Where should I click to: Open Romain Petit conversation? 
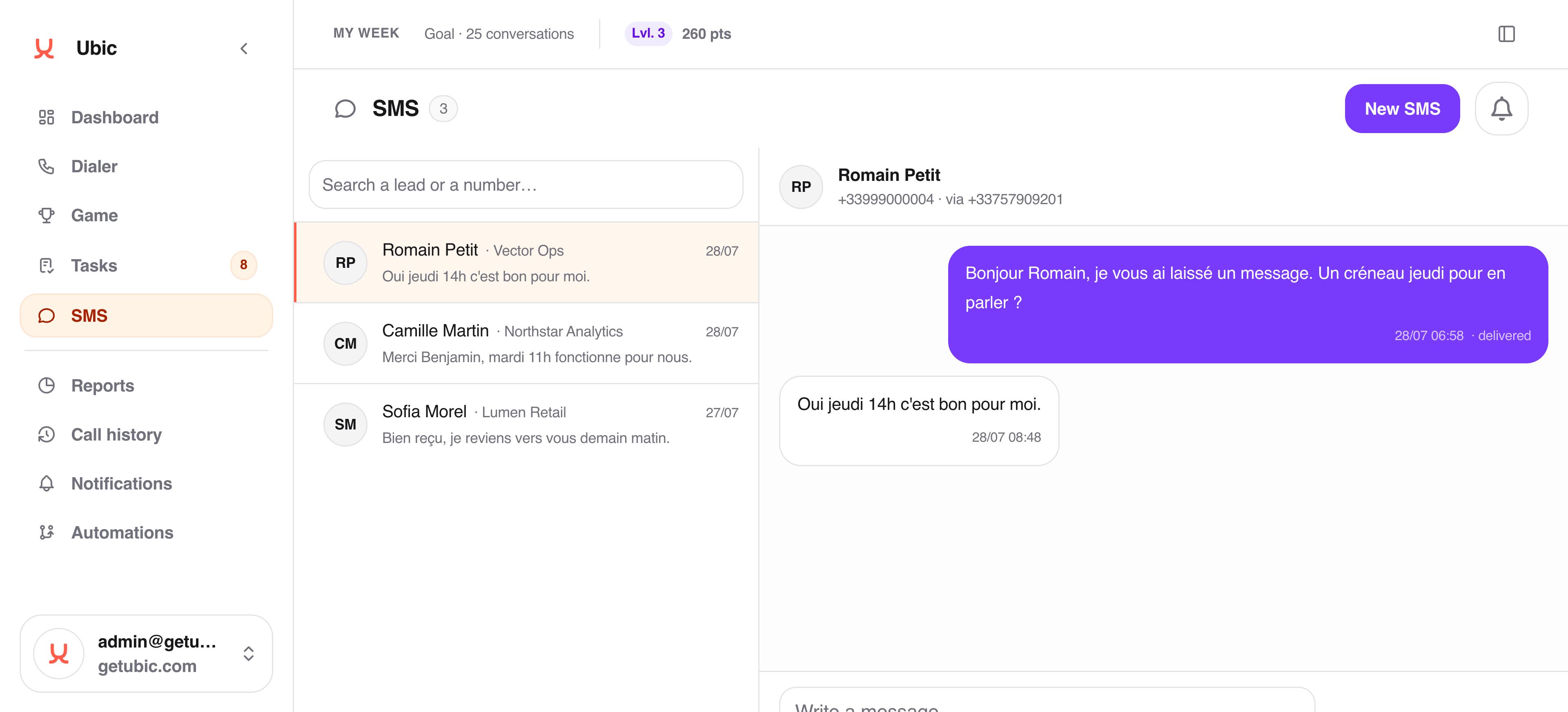coord(526,262)
